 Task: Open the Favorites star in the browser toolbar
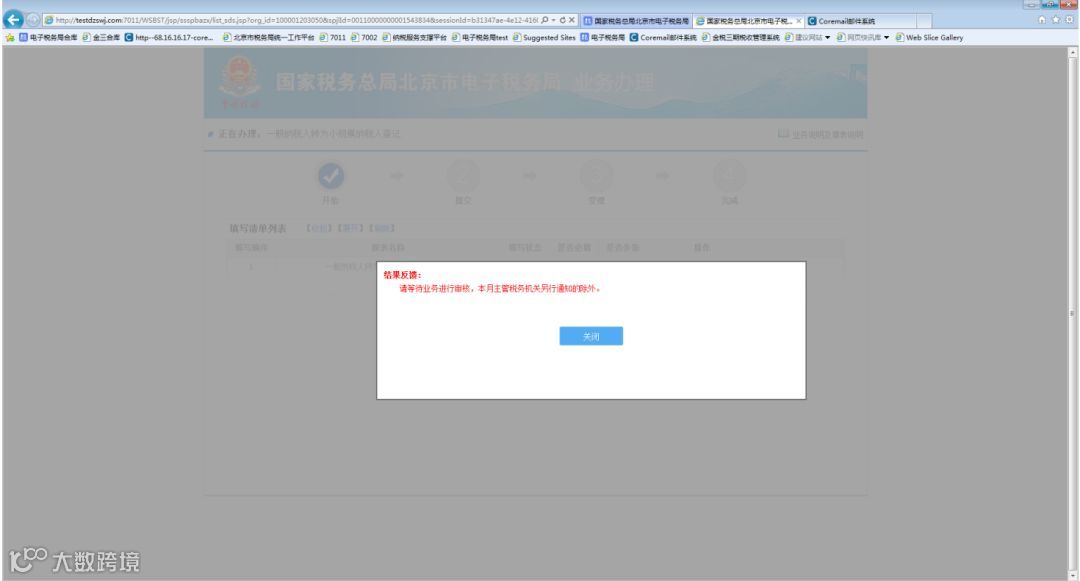(x=1056, y=20)
